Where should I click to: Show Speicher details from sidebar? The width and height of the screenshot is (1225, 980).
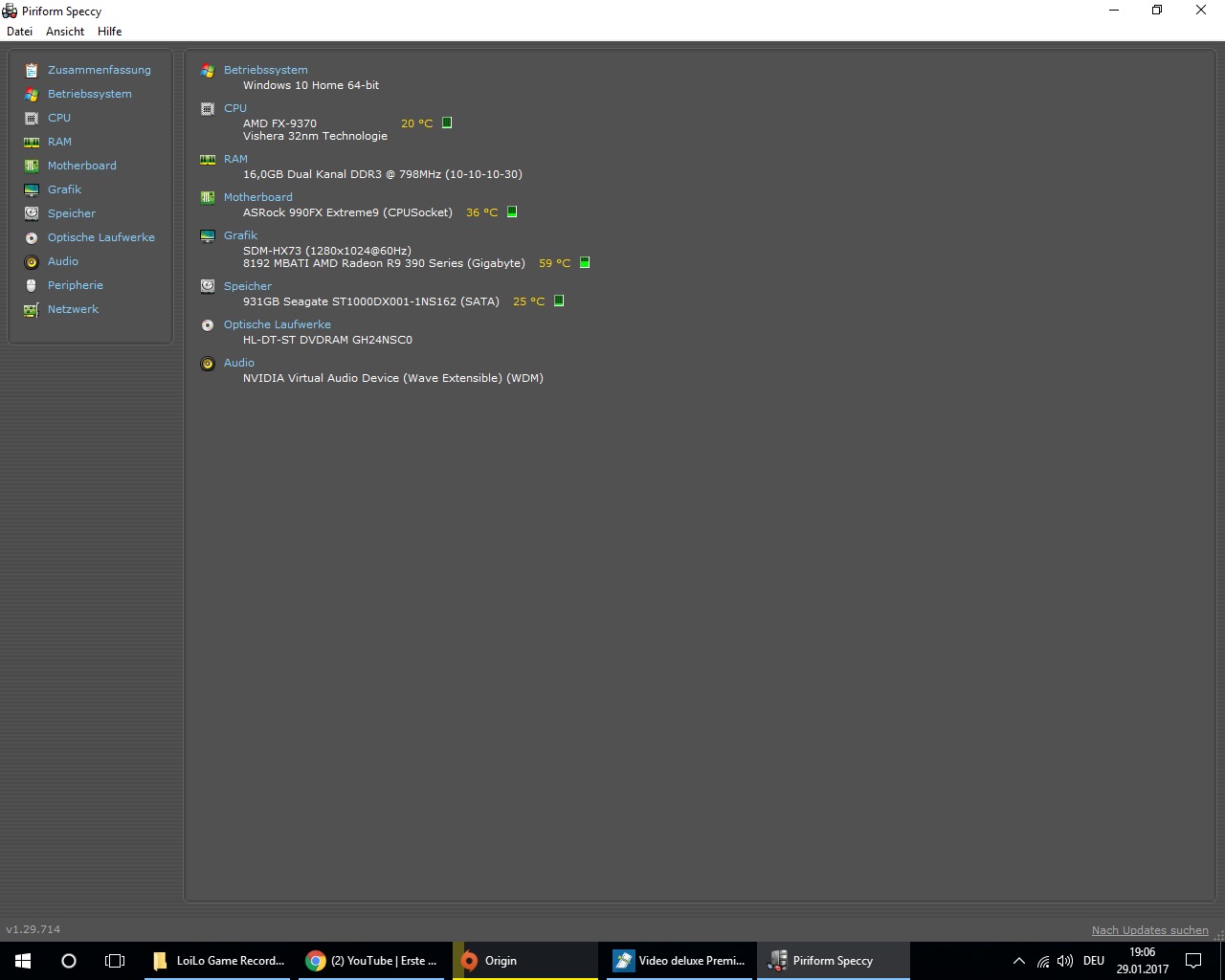pos(72,213)
